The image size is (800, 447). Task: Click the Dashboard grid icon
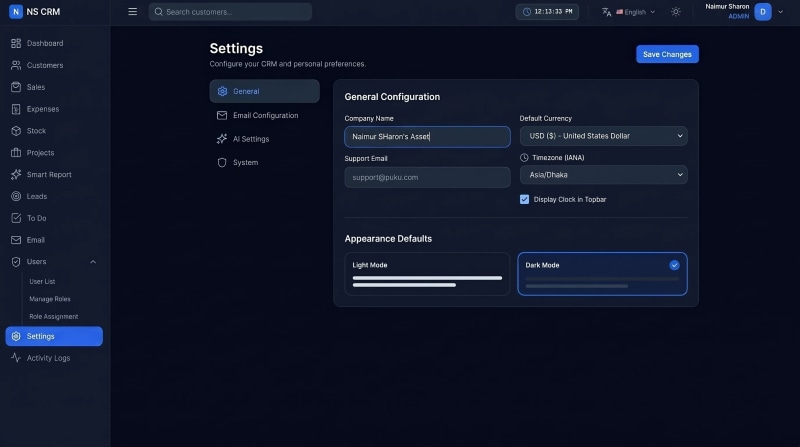[16, 43]
